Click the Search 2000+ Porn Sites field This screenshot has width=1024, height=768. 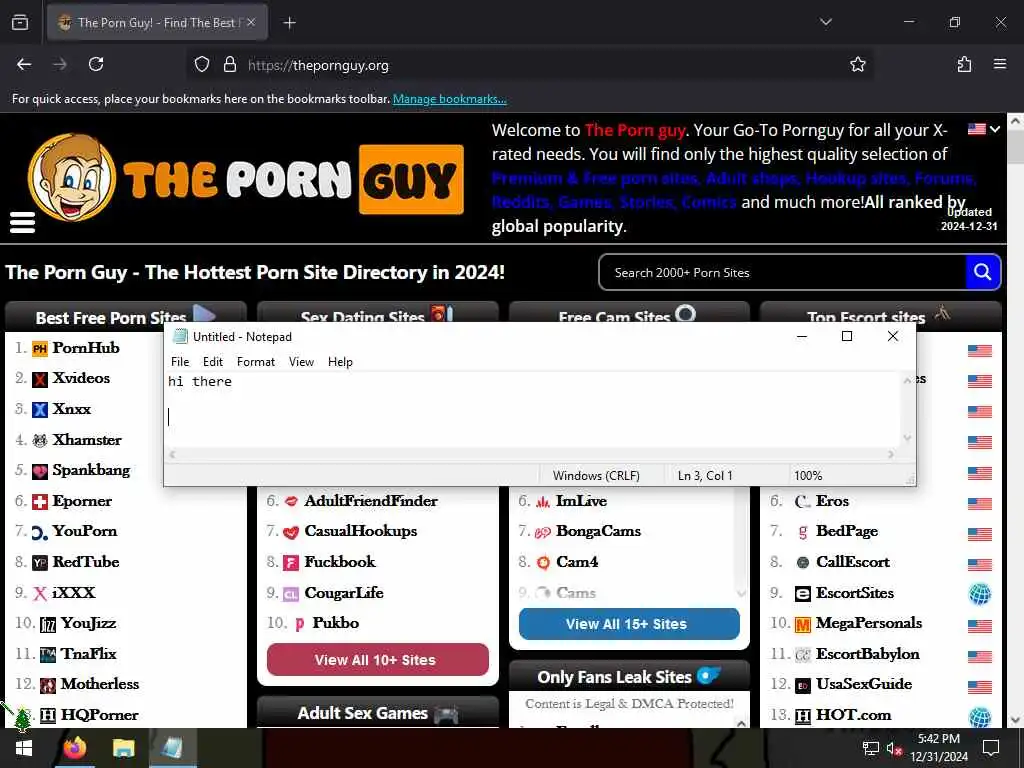(782, 272)
